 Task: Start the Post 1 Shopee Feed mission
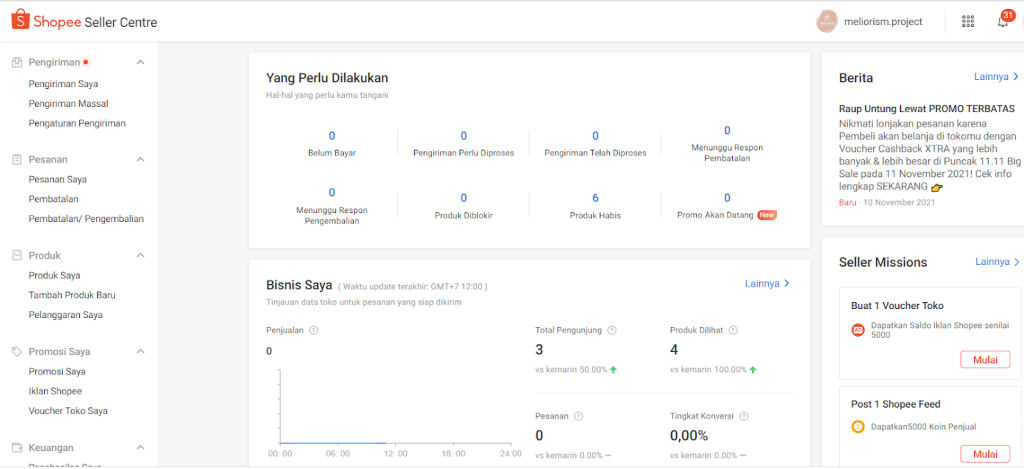(x=985, y=454)
